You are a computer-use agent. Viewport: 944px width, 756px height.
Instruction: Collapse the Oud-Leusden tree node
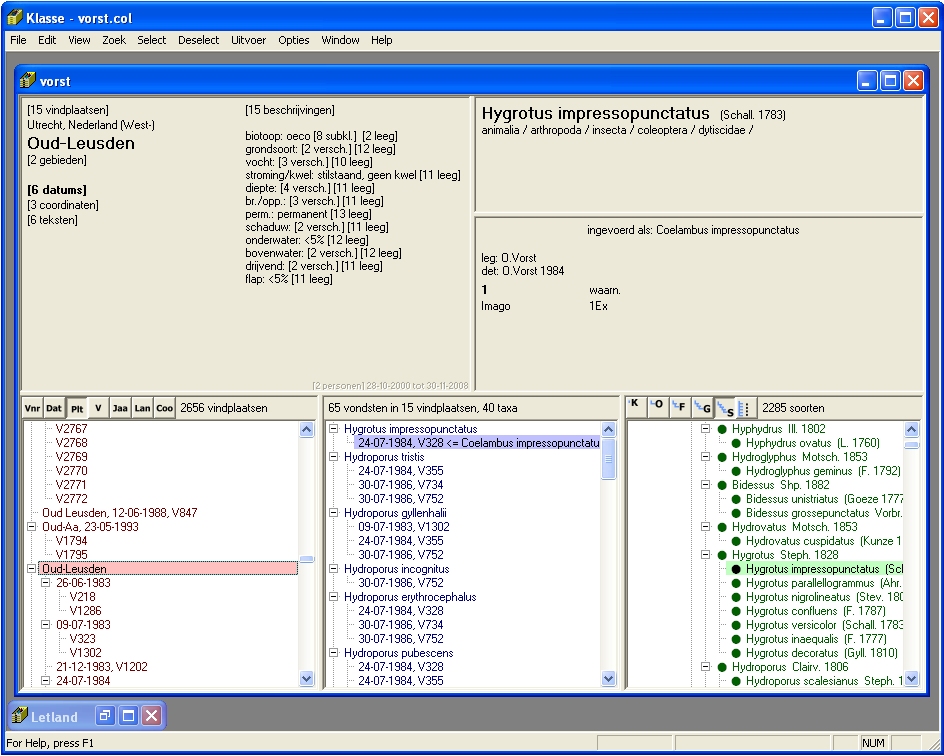pos(33,569)
